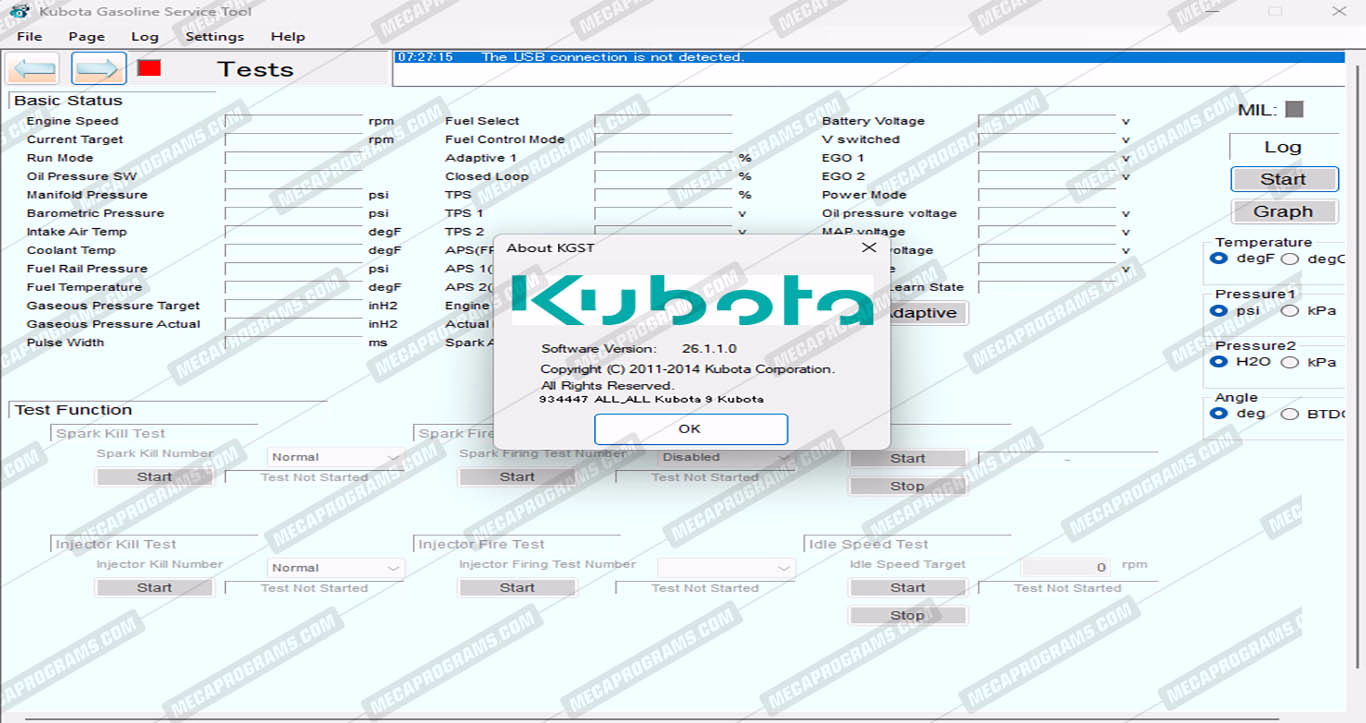This screenshot has height=723, width=1366.
Task: Click 'The USB connection is not detected.' message
Action: (613, 57)
